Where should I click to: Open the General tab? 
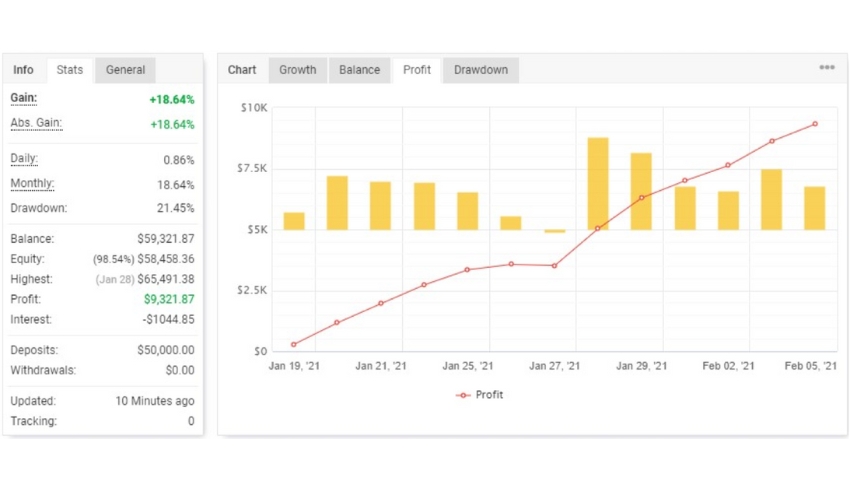click(x=125, y=70)
